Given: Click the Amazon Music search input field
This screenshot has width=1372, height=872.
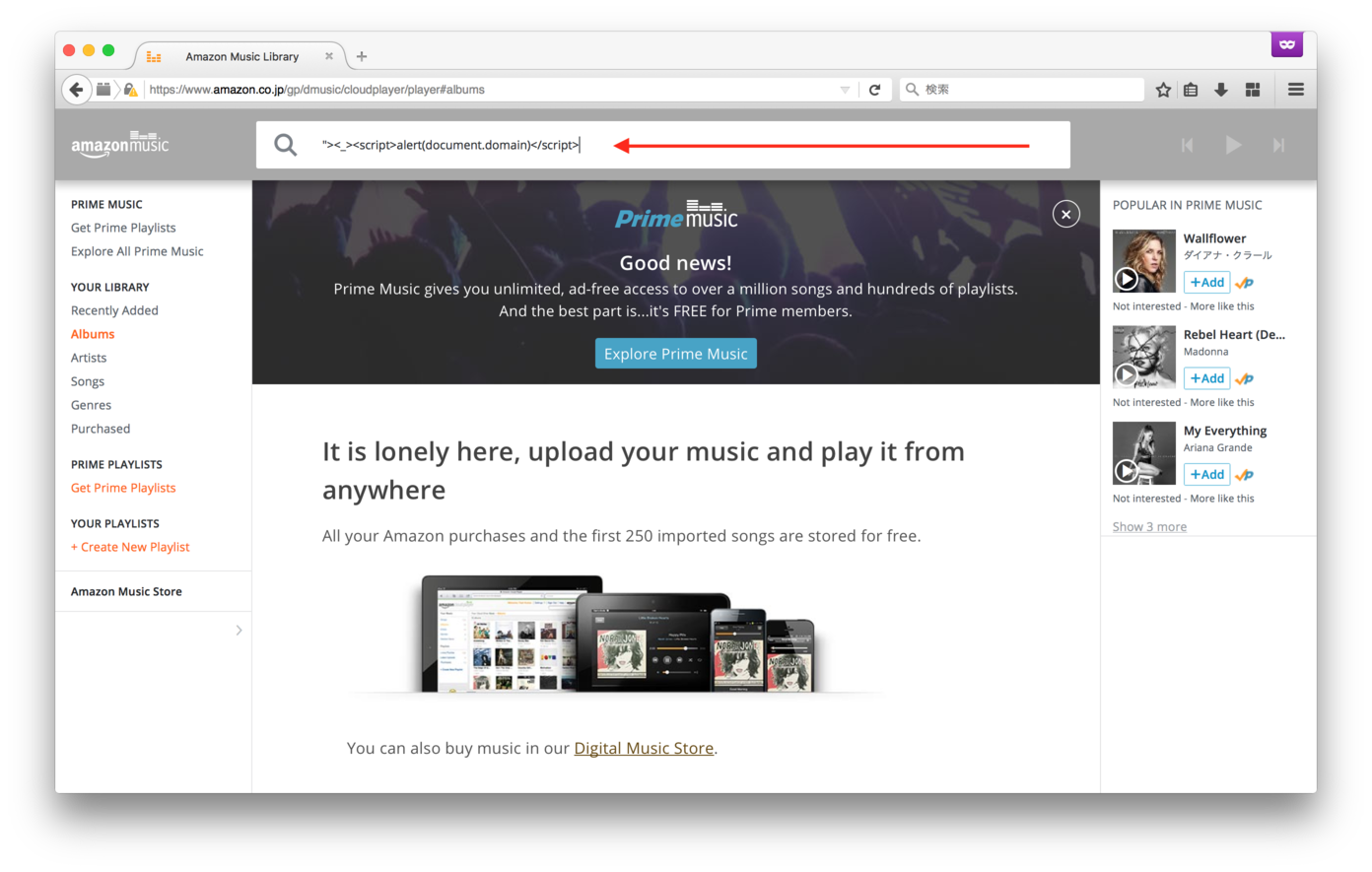Looking at the screenshot, I should point(662,145).
